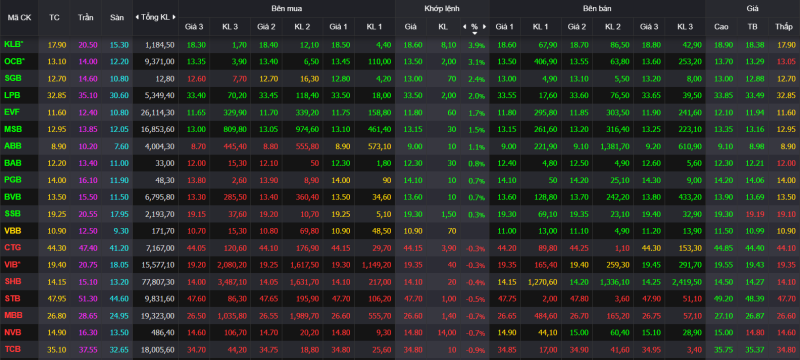800x360 pixels.
Task: Click the KL header under Khớp lệnh
Action: (x=443, y=27)
